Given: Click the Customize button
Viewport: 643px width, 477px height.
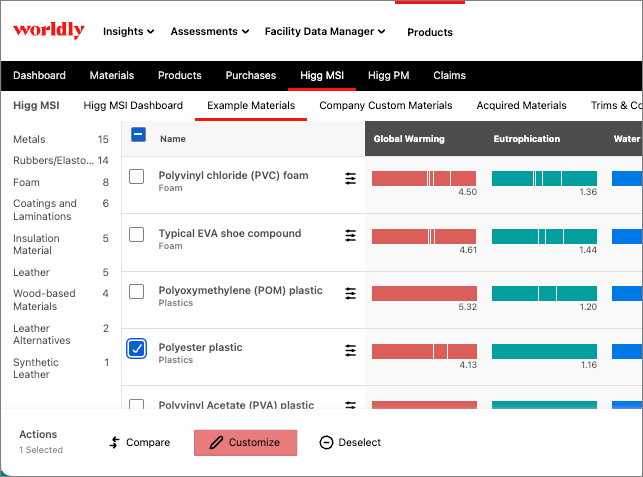Looking at the screenshot, I should pyautogui.click(x=245, y=443).
